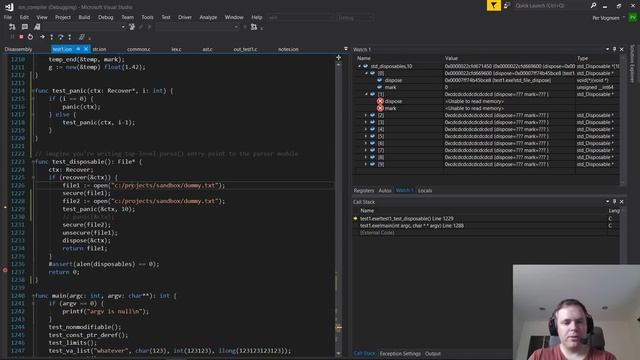Viewport: 640px width, 360px height.
Task: Switch to the Disassembly tab
Action: point(18,49)
